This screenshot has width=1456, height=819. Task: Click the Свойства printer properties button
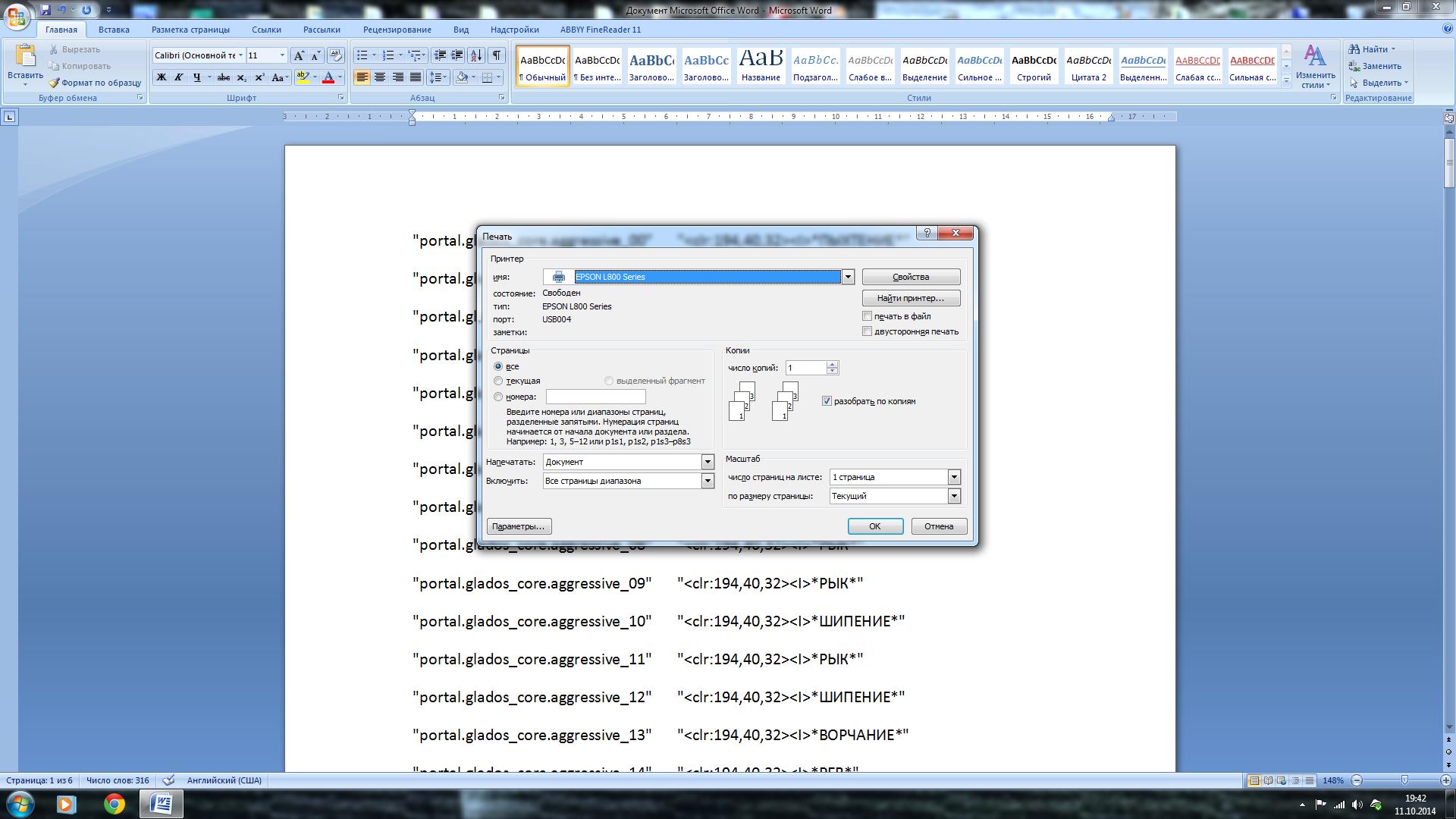click(911, 277)
